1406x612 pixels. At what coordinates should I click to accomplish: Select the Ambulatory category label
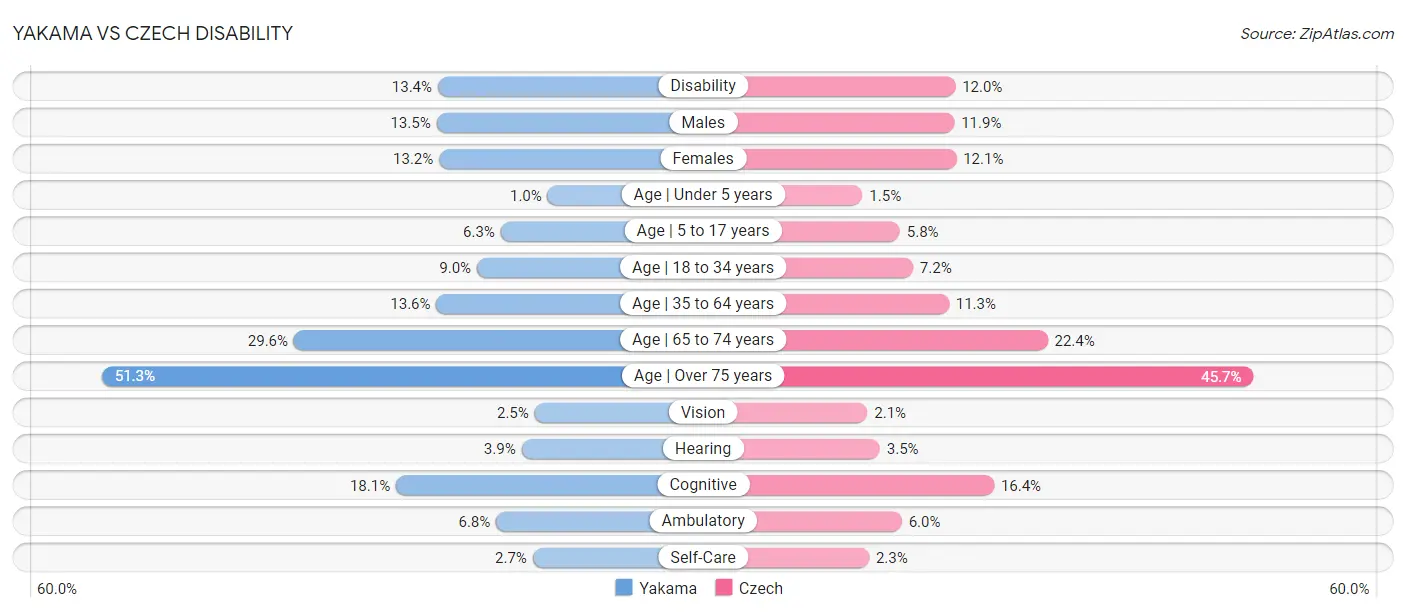(x=703, y=521)
